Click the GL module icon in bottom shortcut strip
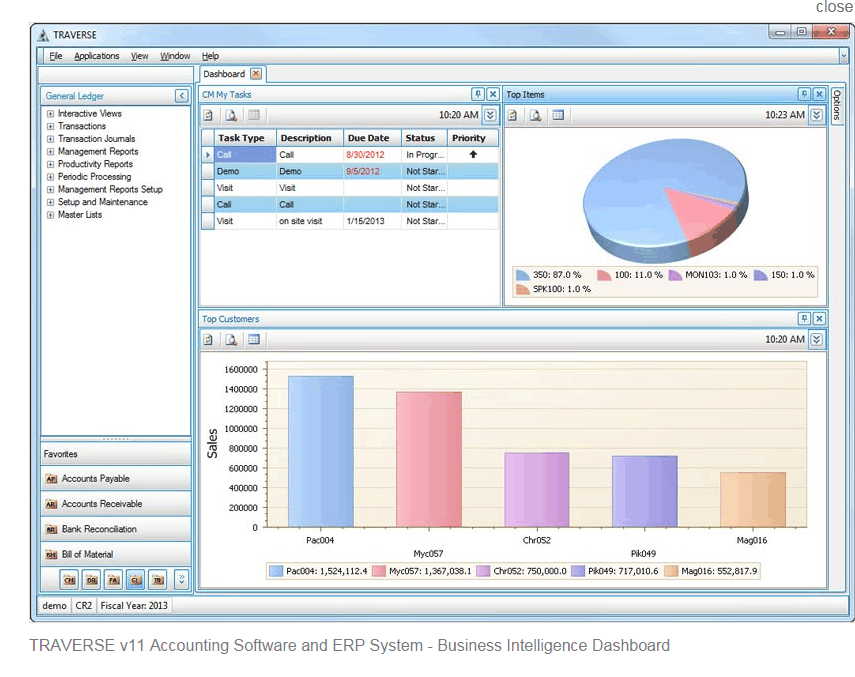The height and width of the screenshot is (677, 855). tap(136, 580)
